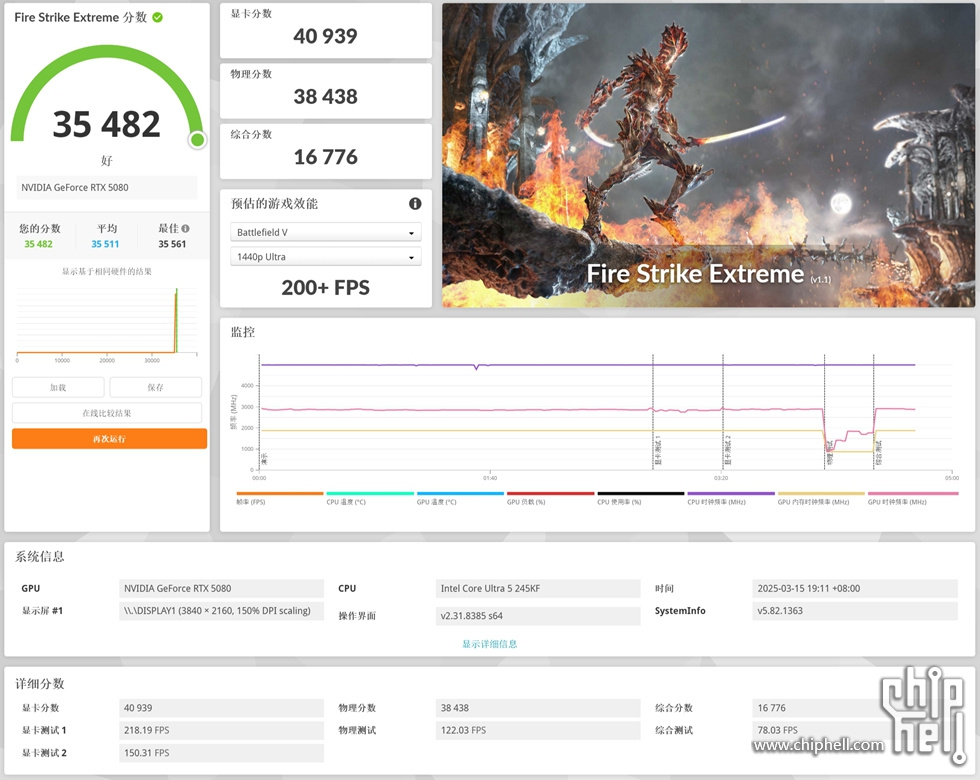Open the estimated game performance info icon
This screenshot has width=980, height=780.
click(x=415, y=204)
